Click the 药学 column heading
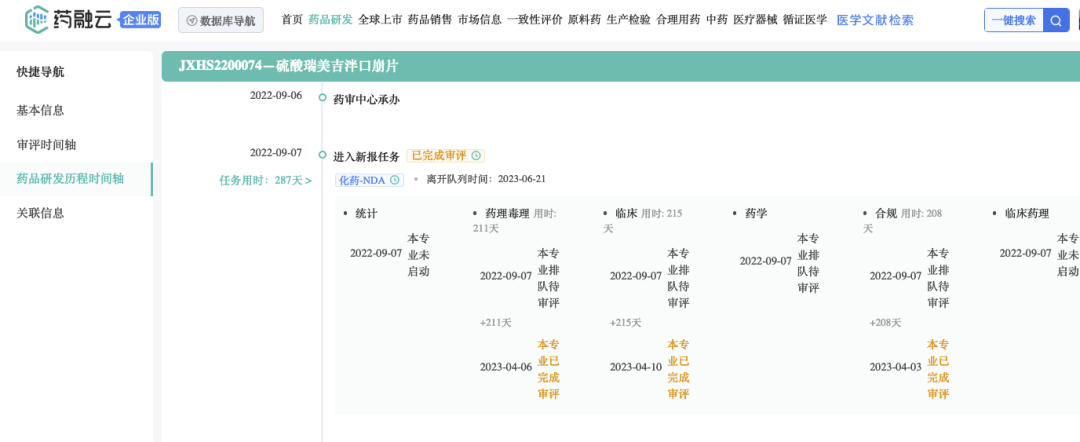The image size is (1080, 442). (x=756, y=213)
